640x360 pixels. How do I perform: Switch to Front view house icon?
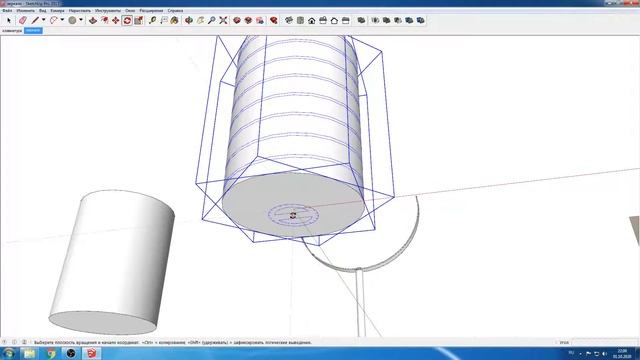pos(311,20)
